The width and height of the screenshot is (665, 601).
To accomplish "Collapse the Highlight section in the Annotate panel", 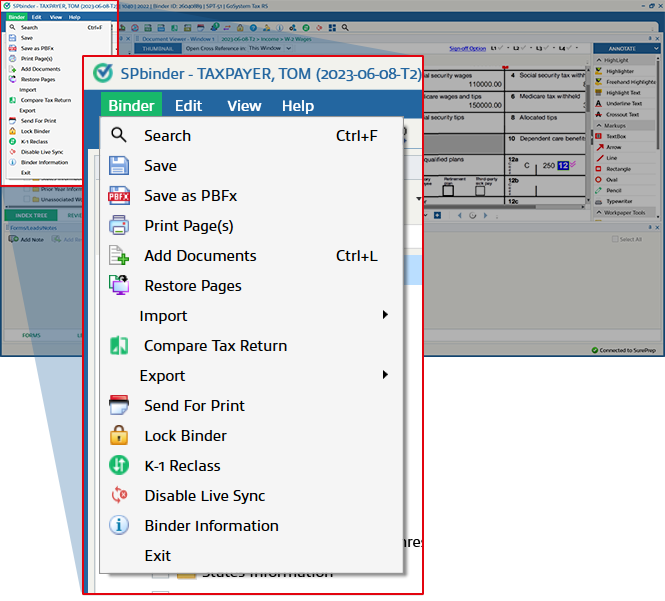I will (x=599, y=60).
